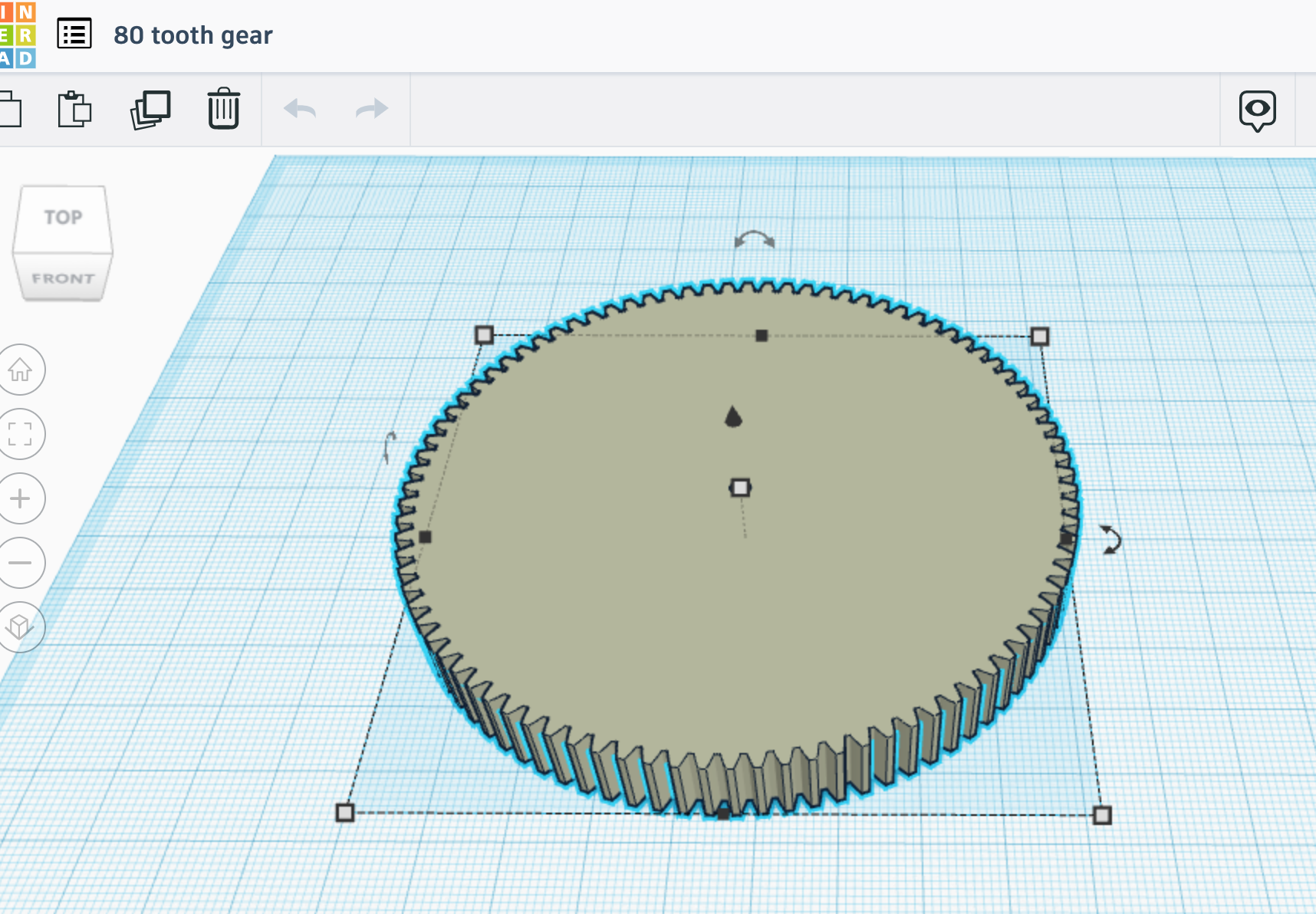Click the Redo arrow icon
The width and height of the screenshot is (1316, 914).
pos(370,109)
